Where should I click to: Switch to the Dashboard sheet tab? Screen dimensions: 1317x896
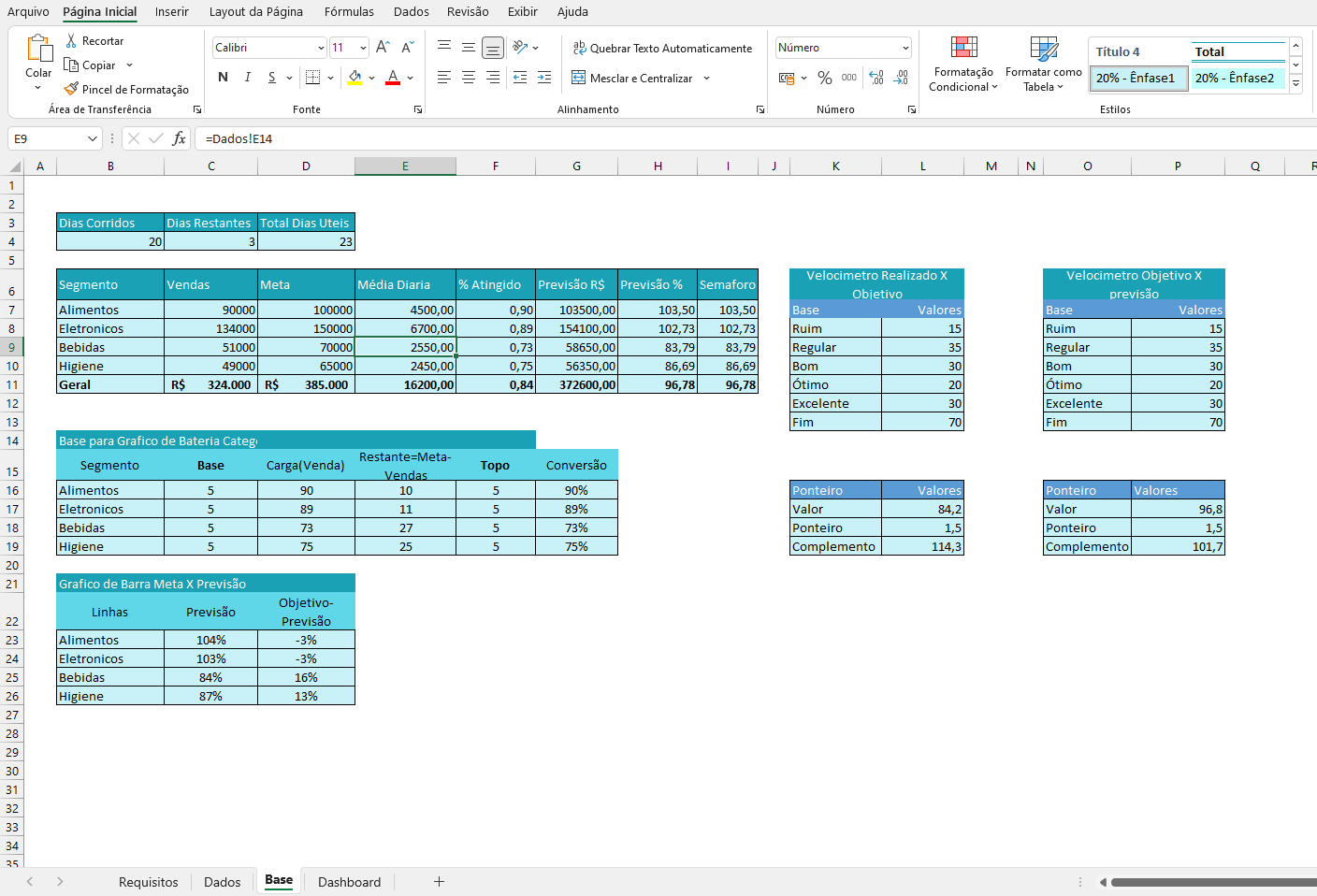349,882
